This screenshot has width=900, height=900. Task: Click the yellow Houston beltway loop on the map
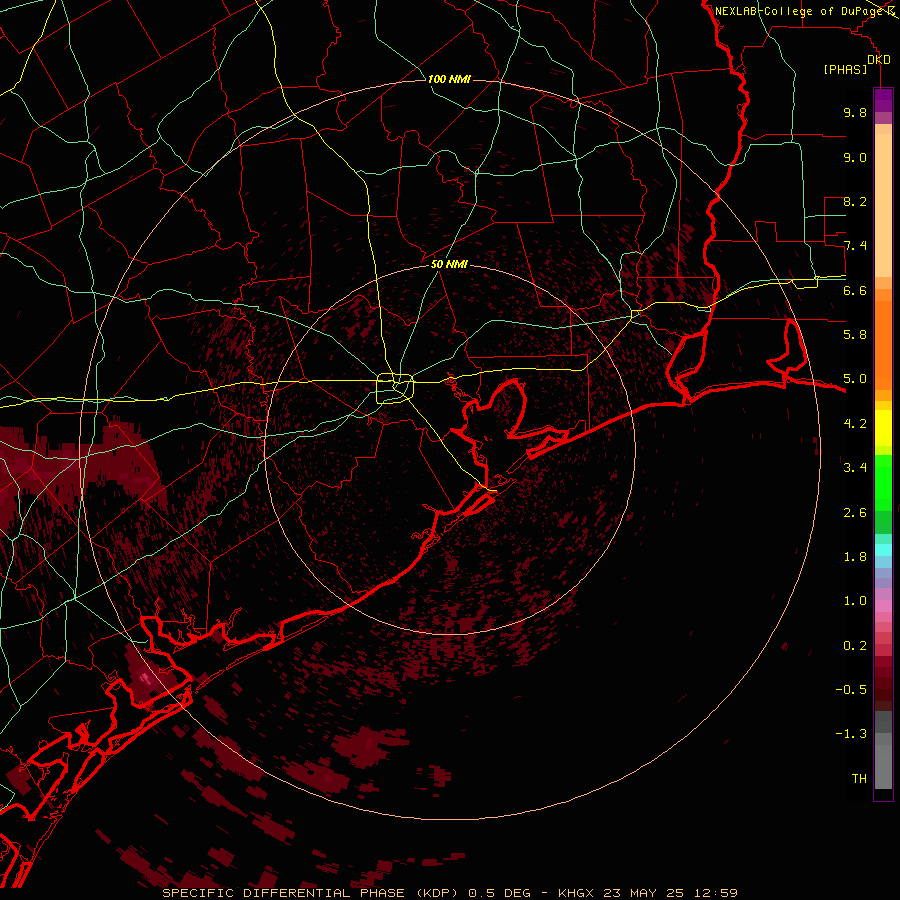coord(395,389)
